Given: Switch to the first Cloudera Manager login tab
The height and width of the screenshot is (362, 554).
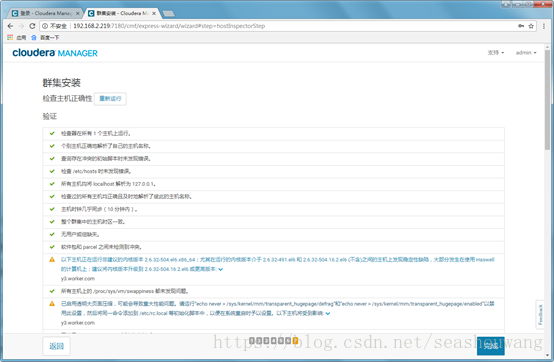Looking at the screenshot, I should pyautogui.click(x=45, y=13).
